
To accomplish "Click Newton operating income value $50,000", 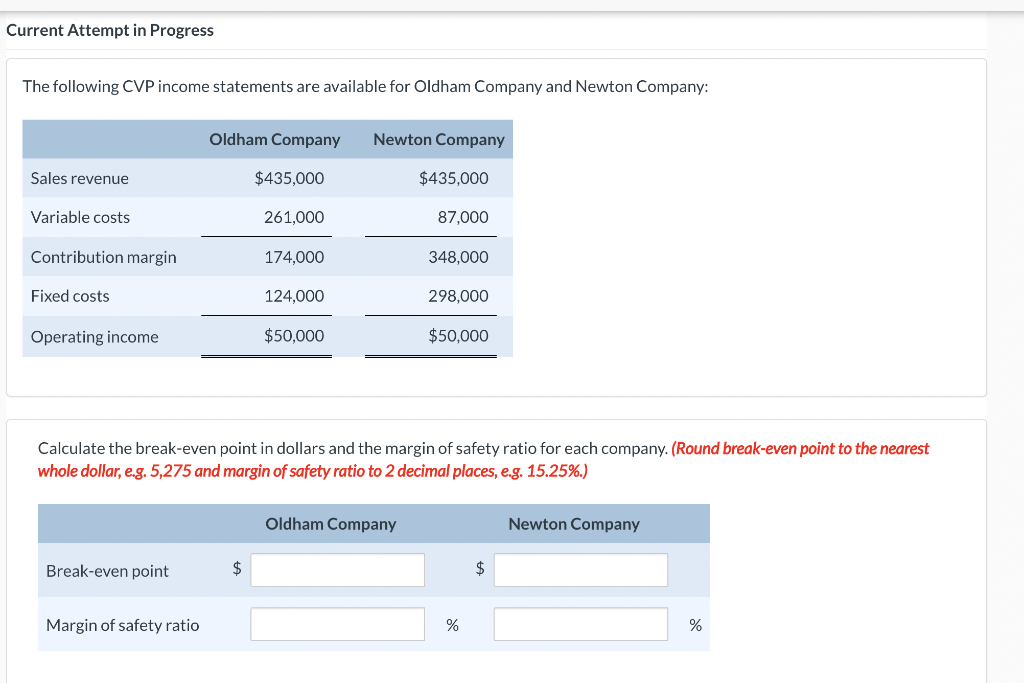I will (x=458, y=336).
